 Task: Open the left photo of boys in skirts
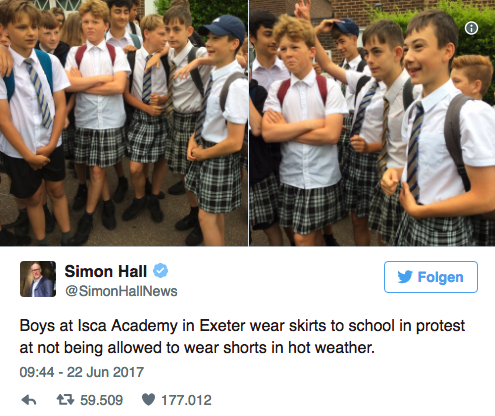click(124, 123)
